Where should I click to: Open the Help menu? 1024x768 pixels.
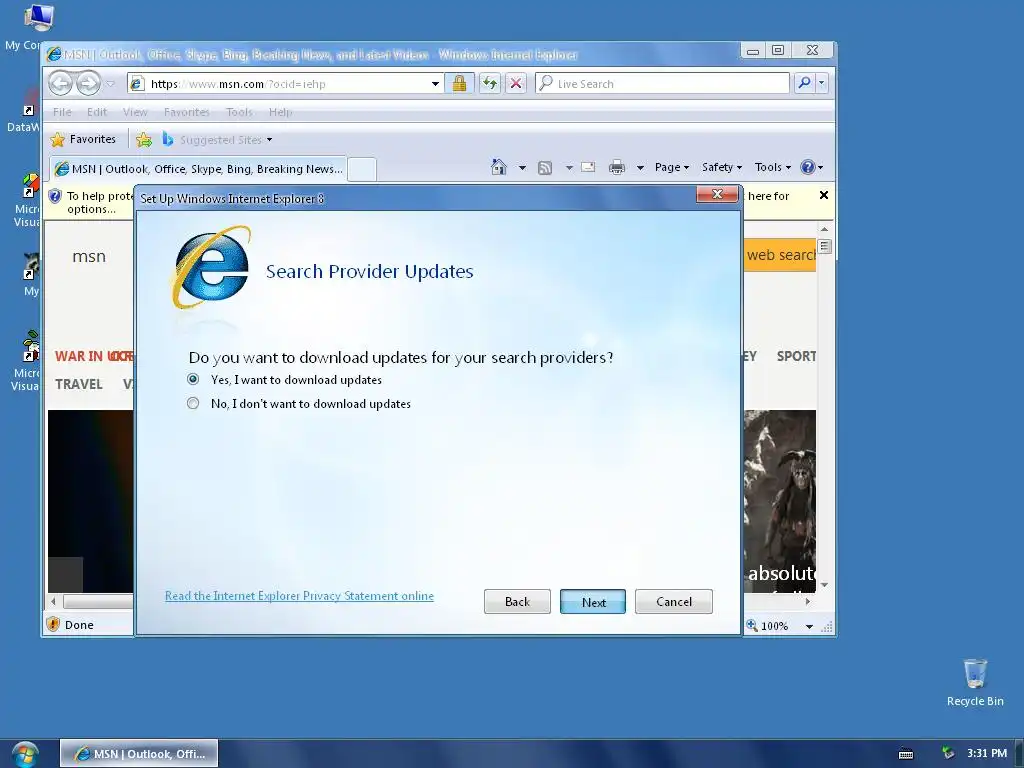tap(281, 112)
